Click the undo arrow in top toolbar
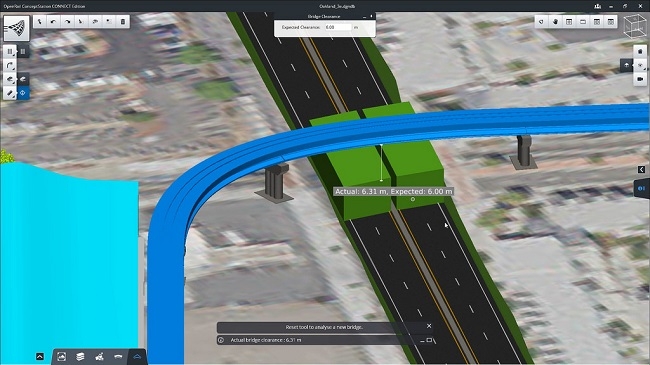Viewport: 650px width, 365px height. pyautogui.click(x=53, y=22)
